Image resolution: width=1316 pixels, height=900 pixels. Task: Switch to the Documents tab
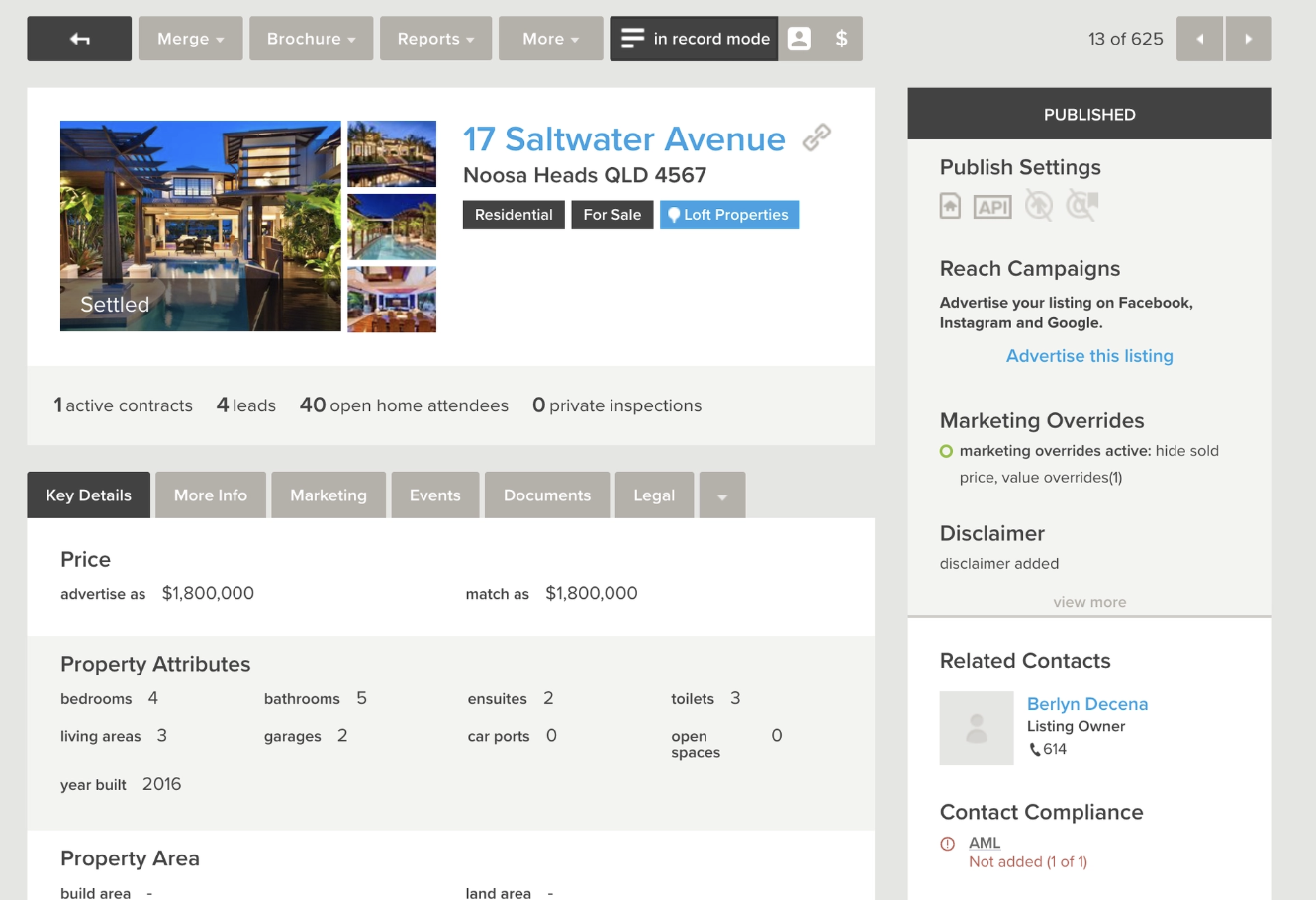[x=547, y=495]
